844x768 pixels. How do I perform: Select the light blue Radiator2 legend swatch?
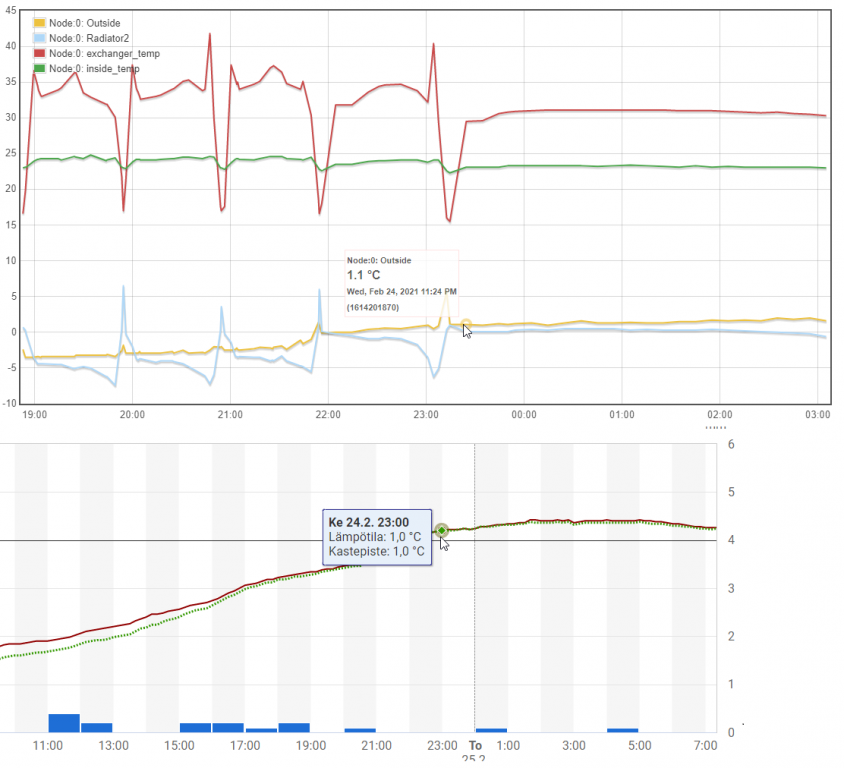tap(39, 37)
